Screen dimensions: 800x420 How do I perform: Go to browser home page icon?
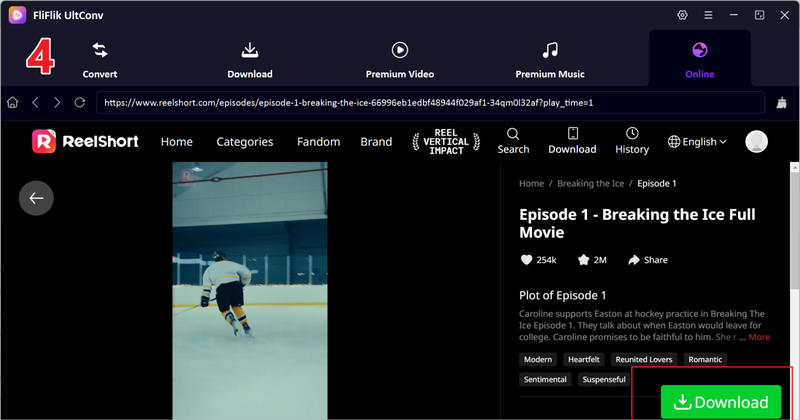coord(13,103)
